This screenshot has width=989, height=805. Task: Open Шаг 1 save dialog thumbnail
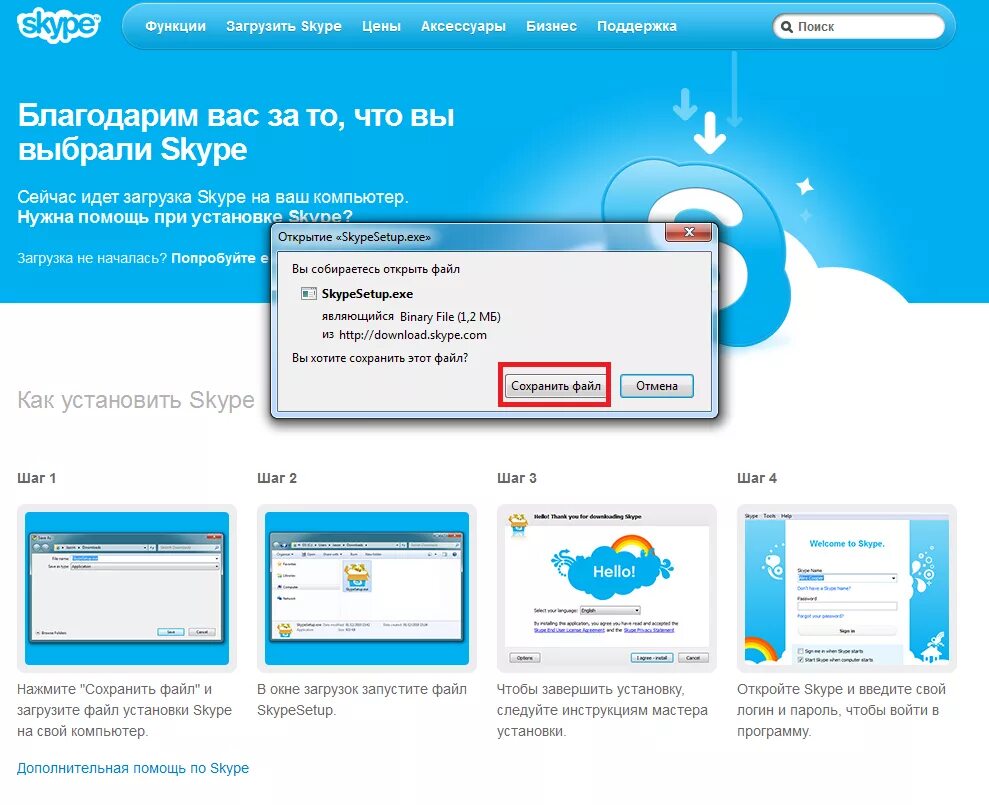(127, 588)
